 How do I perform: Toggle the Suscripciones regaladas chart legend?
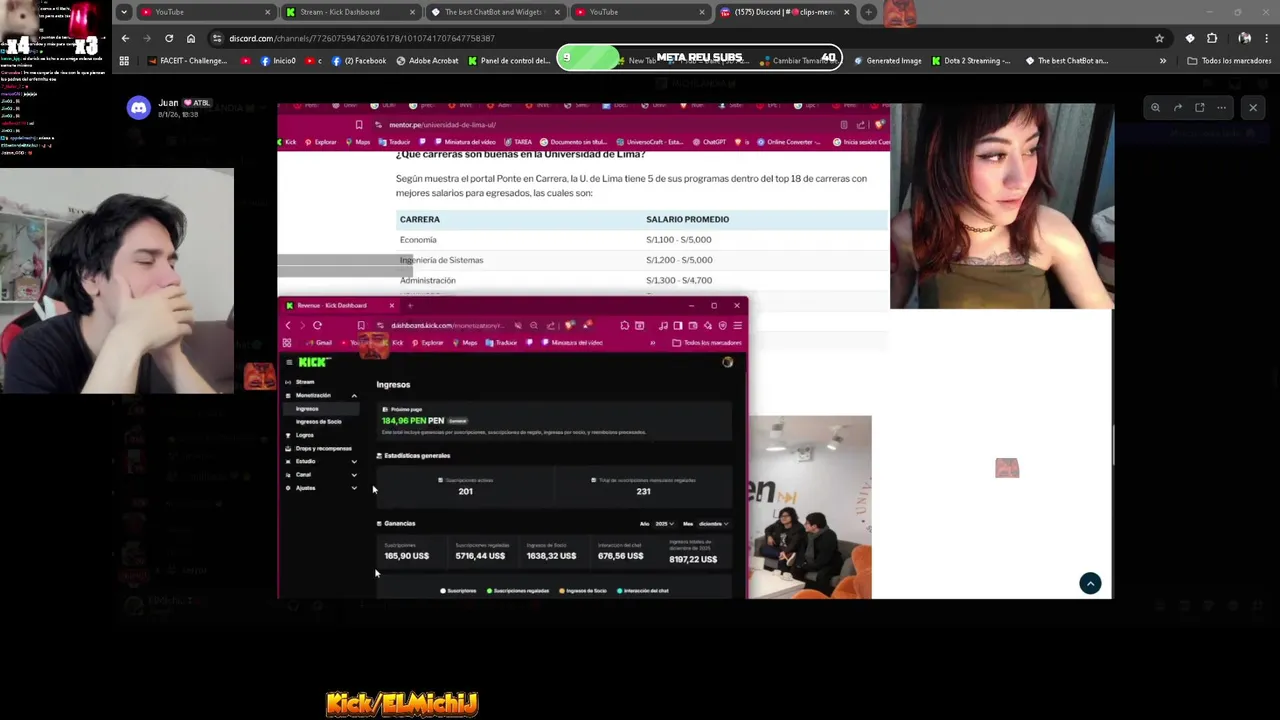[x=518, y=591]
